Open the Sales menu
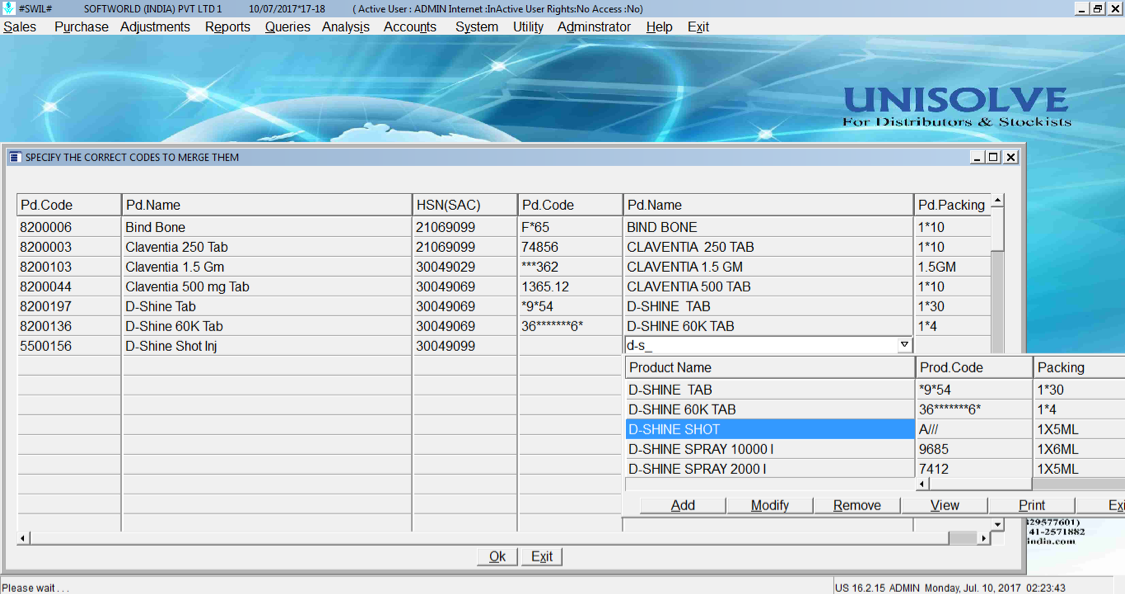The width and height of the screenshot is (1125, 594). [19, 27]
